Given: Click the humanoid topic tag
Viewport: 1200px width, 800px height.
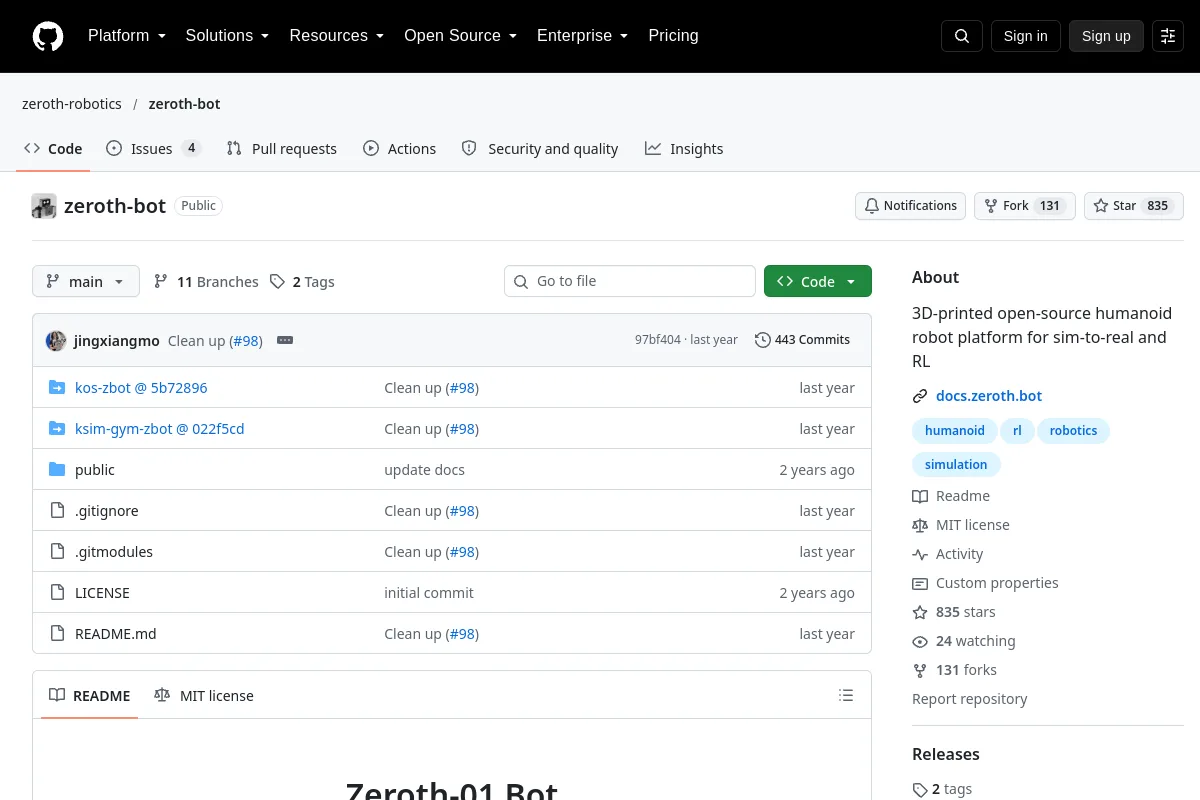Looking at the screenshot, I should (954, 431).
